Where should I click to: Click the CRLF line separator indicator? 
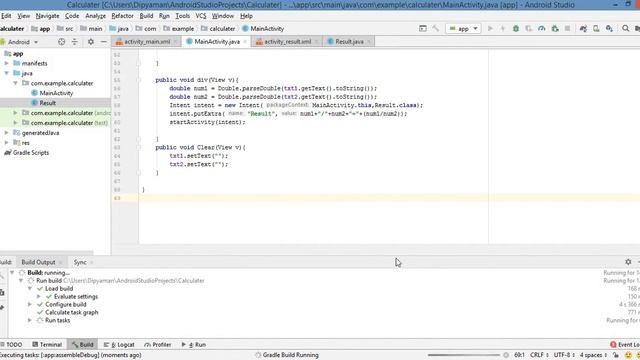[539, 355]
